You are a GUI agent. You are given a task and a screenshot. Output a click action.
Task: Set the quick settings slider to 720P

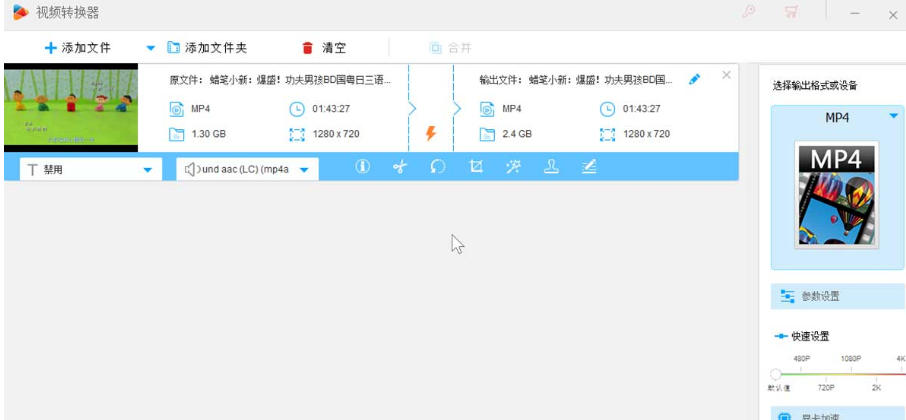pos(826,388)
